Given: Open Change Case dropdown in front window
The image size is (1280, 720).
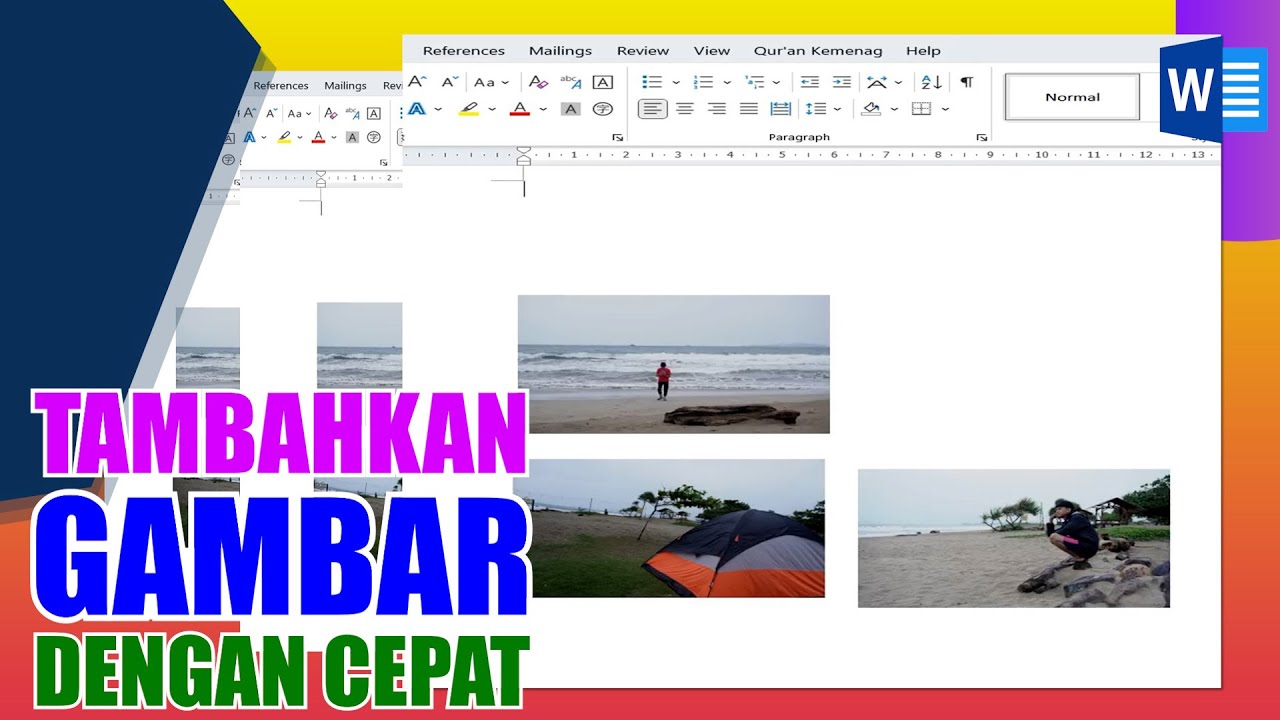Looking at the screenshot, I should click(x=491, y=82).
